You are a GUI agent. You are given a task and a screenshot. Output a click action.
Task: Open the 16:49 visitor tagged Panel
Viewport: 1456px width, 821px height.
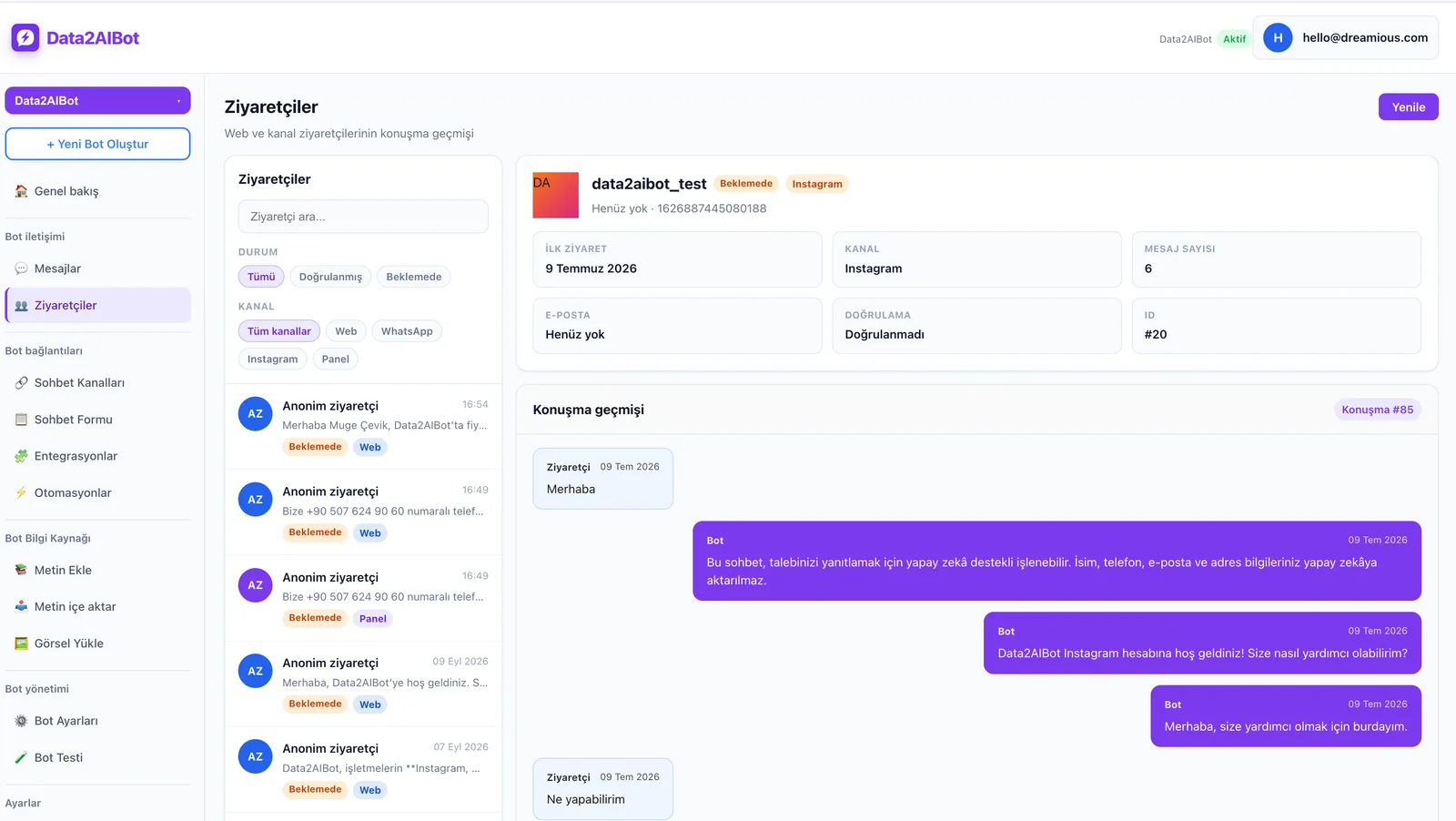pyautogui.click(x=363, y=597)
